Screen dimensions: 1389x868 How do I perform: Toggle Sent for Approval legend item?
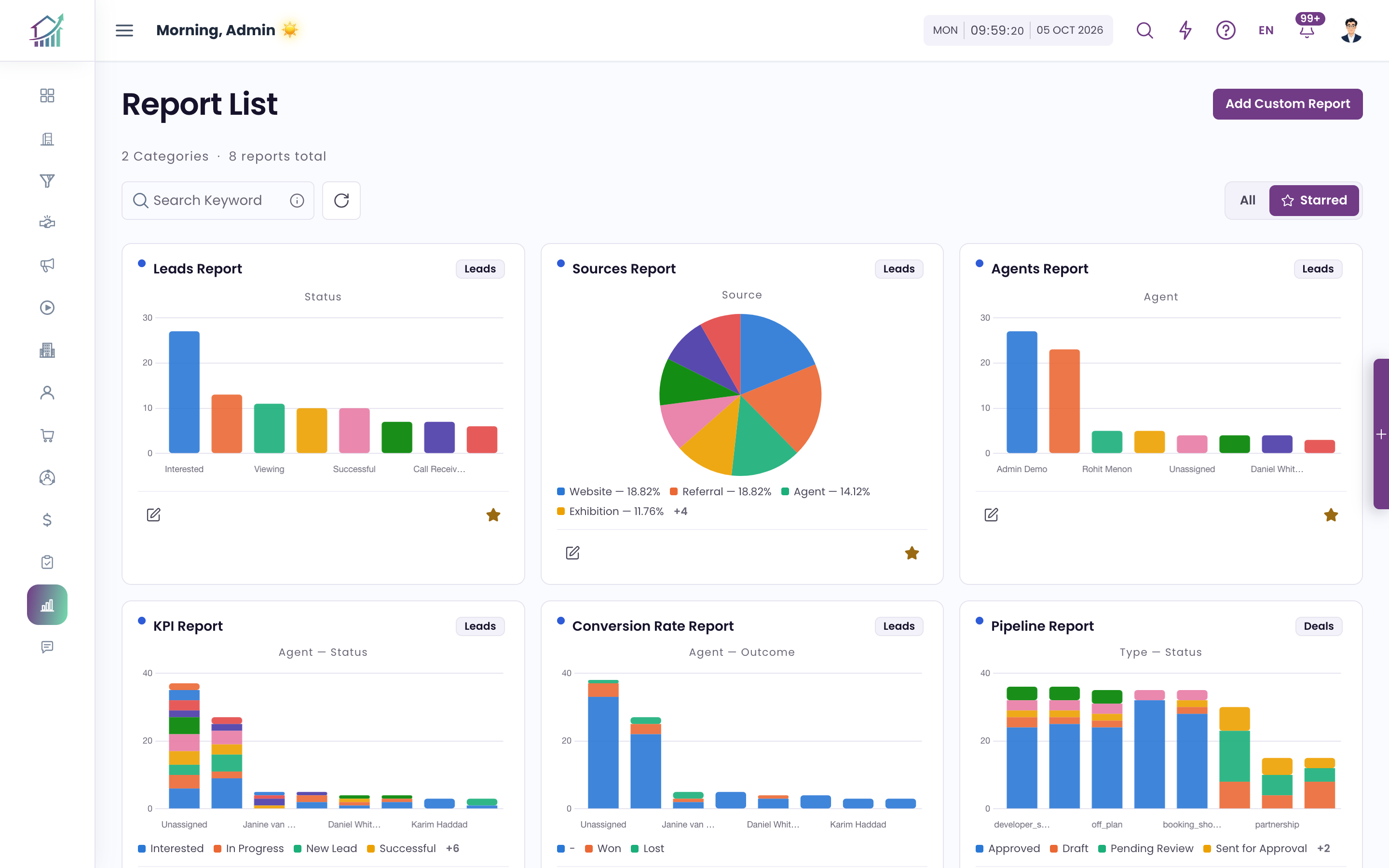point(1255,848)
